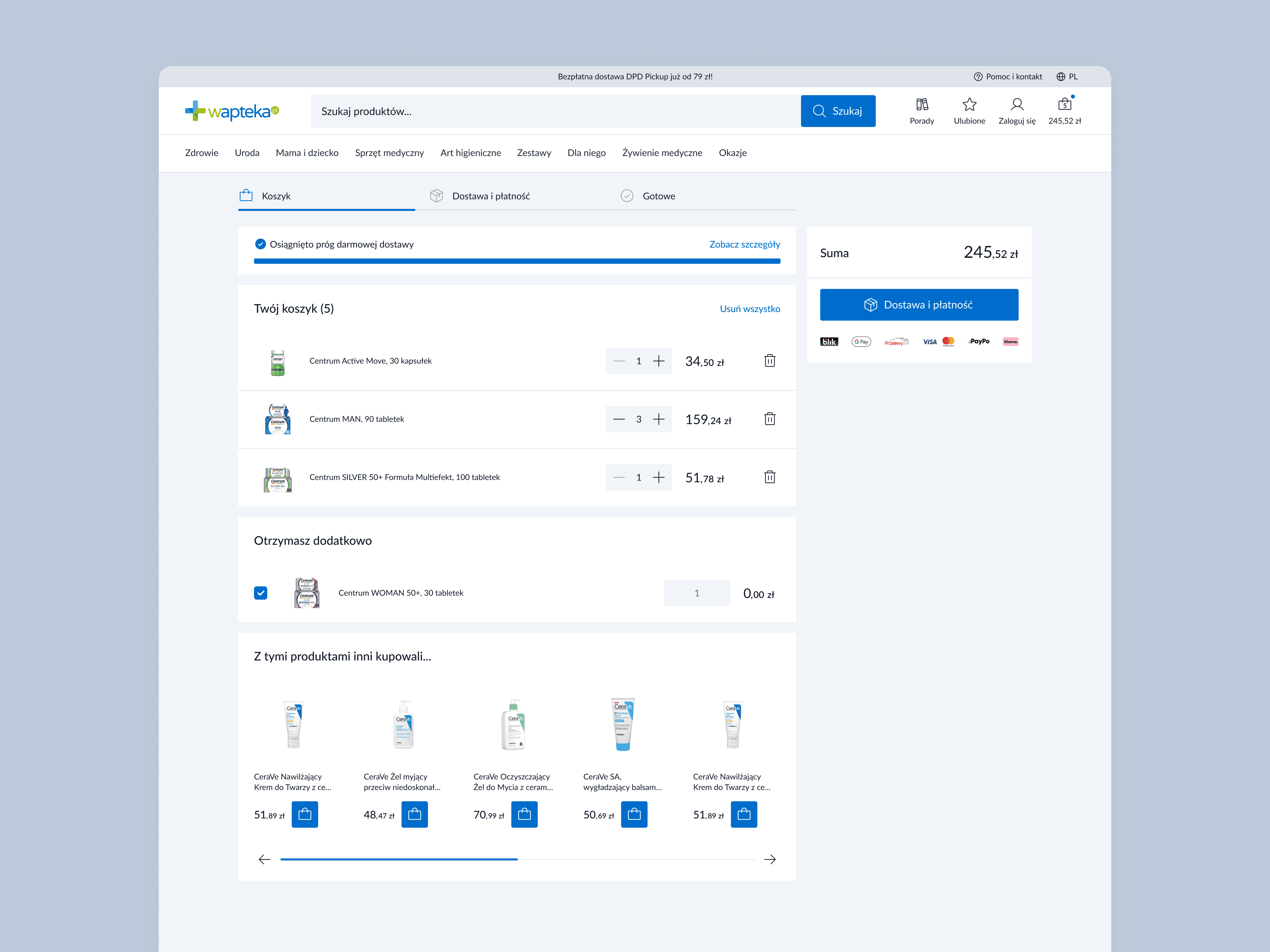Image resolution: width=1270 pixels, height=952 pixels.
Task: Add CeraVe Żel myjący to cart
Action: coord(414,814)
